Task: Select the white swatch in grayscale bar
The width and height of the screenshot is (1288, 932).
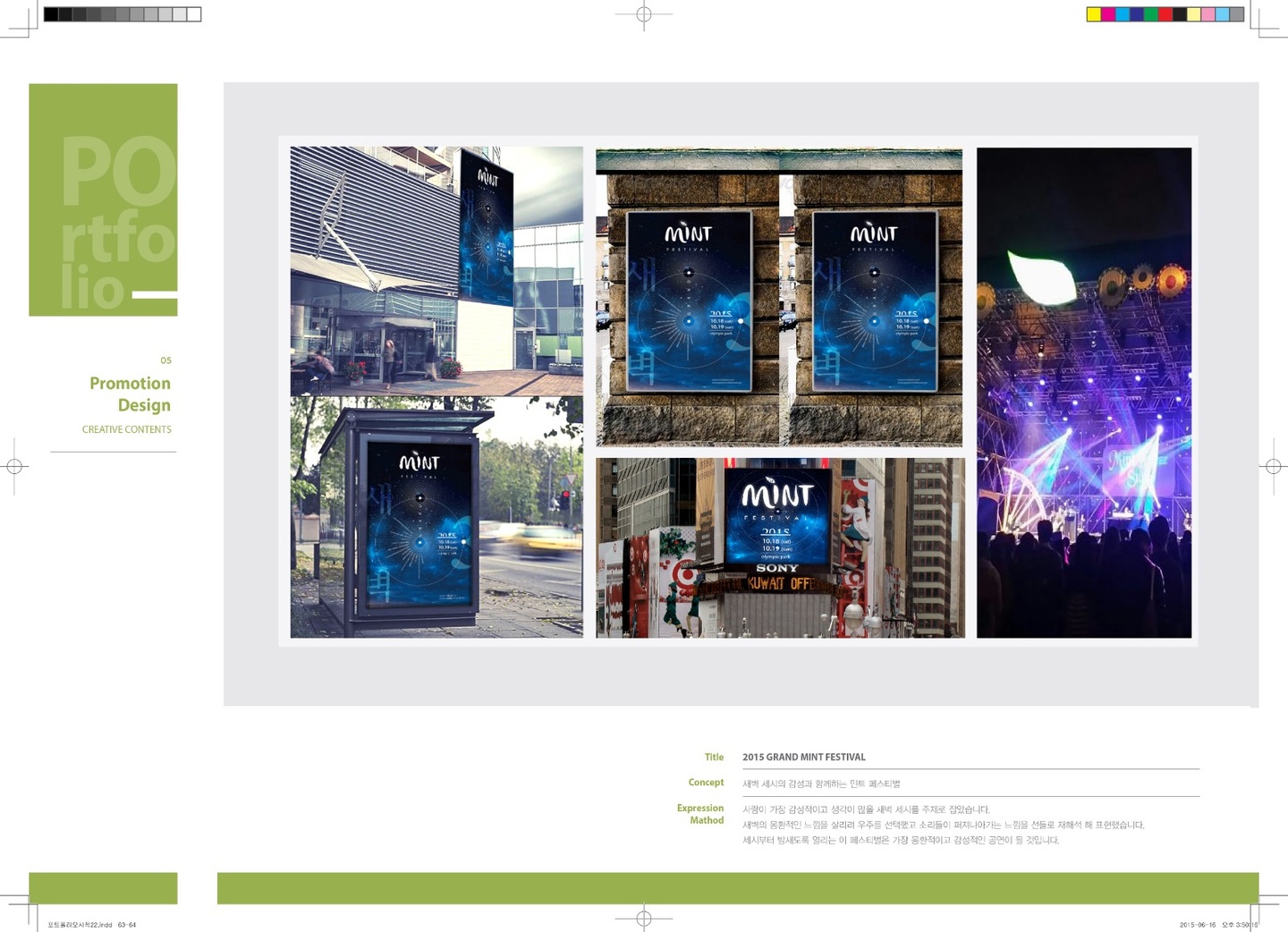Action: tap(193, 14)
